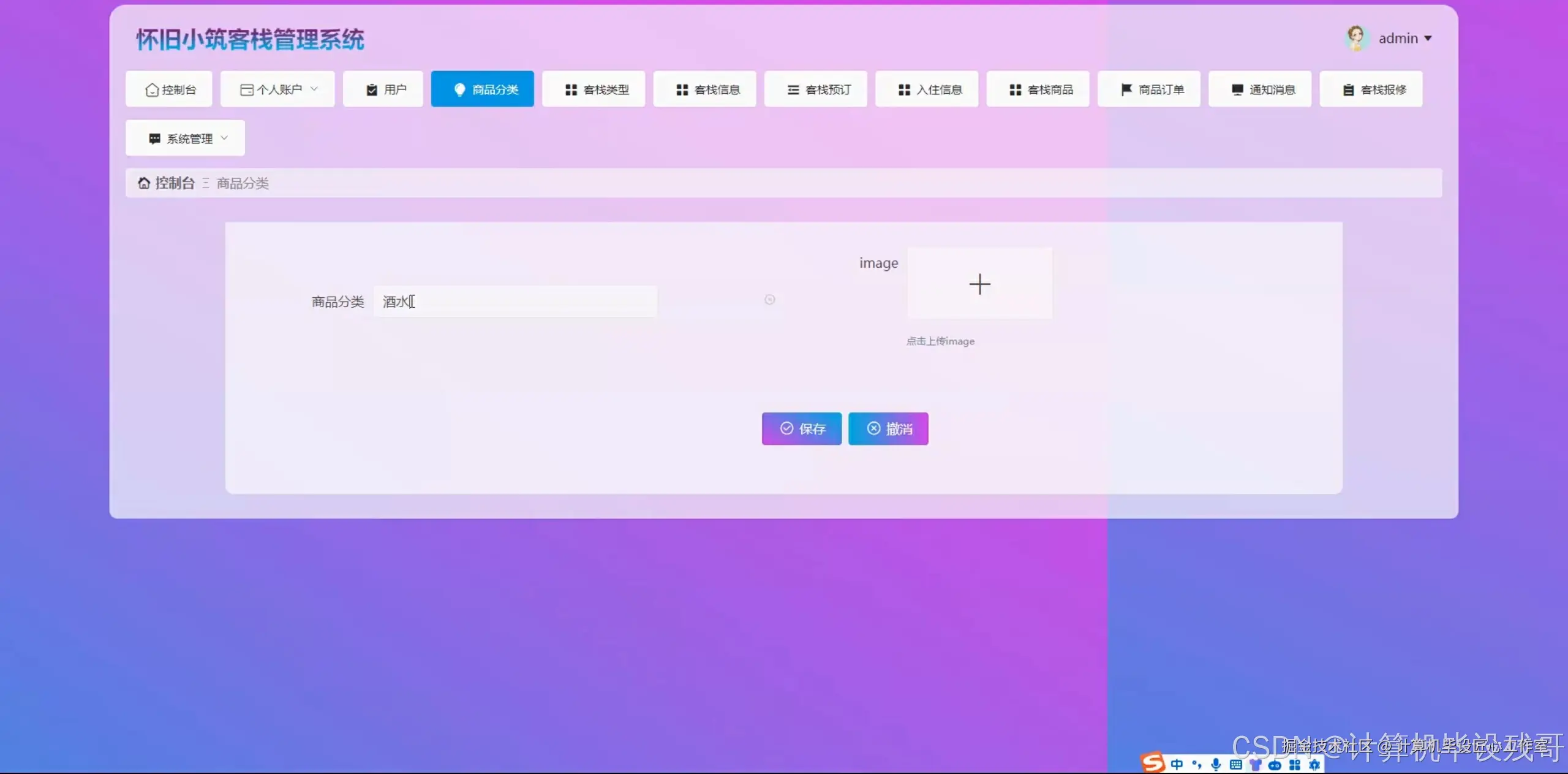
Task: Click the clear icon beside the category input
Action: [x=769, y=300]
